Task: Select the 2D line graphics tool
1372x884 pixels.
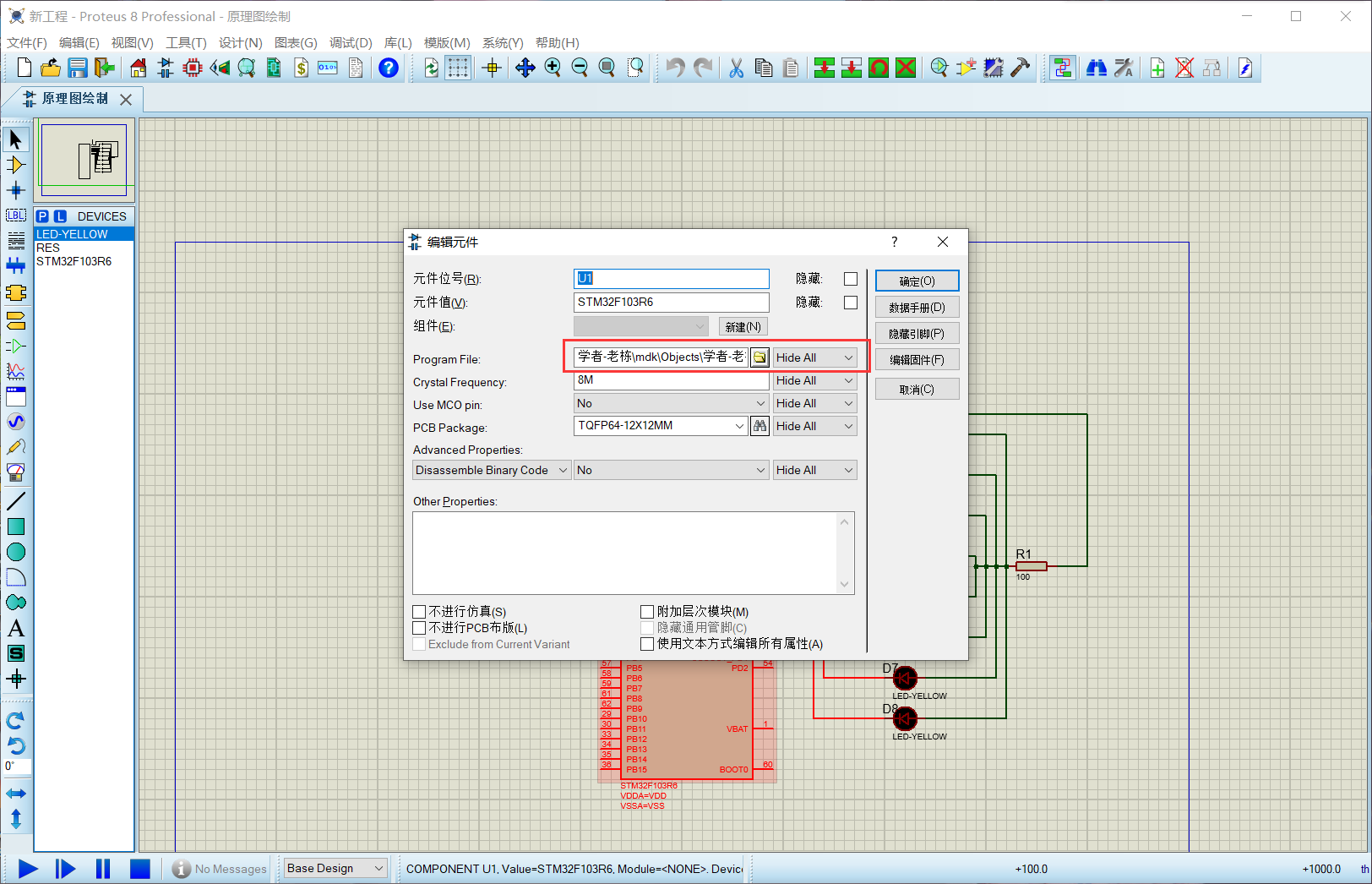Action: pyautogui.click(x=15, y=501)
